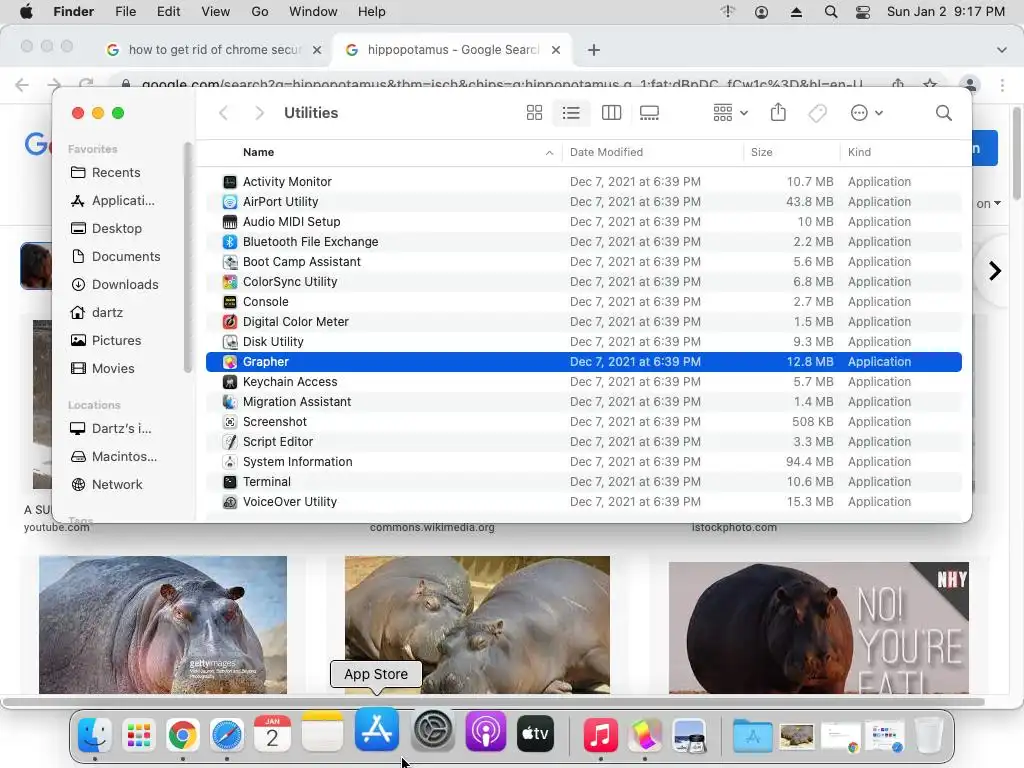Open Documents in Finder sidebar
Image resolution: width=1024 pixels, height=768 pixels.
[116, 257]
